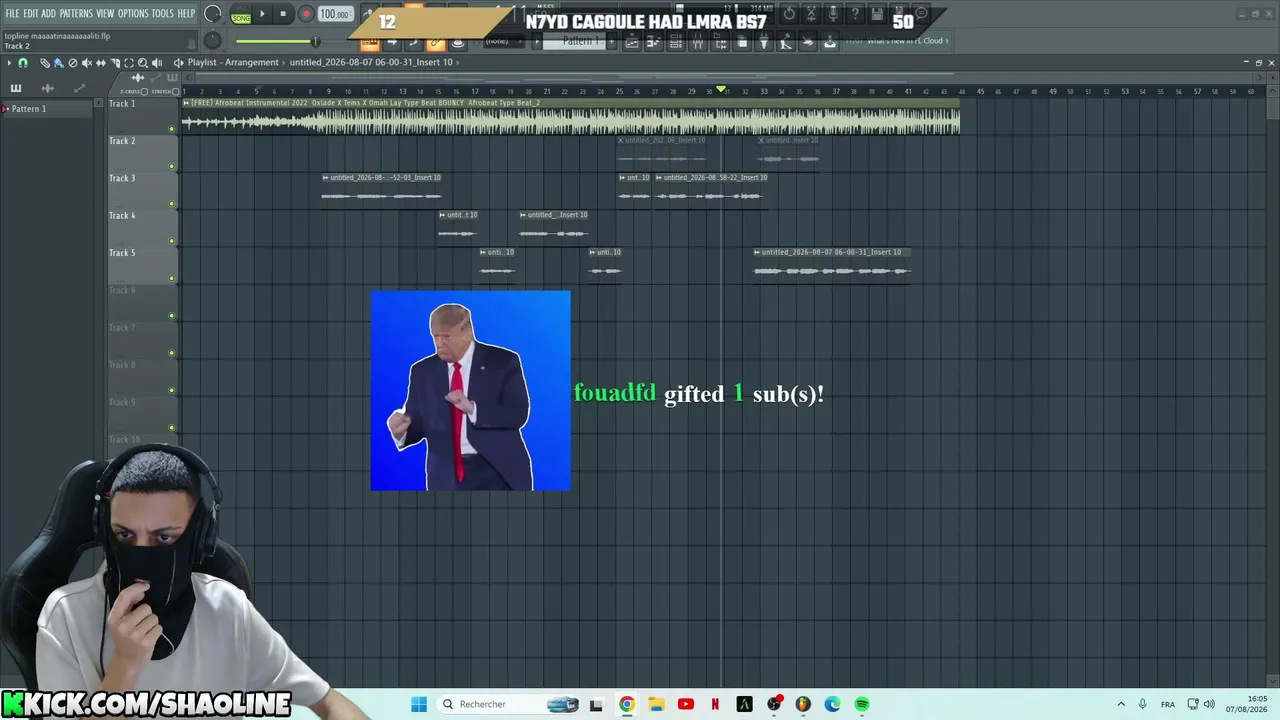
Task: Click the undo history icon
Action: pos(789,14)
